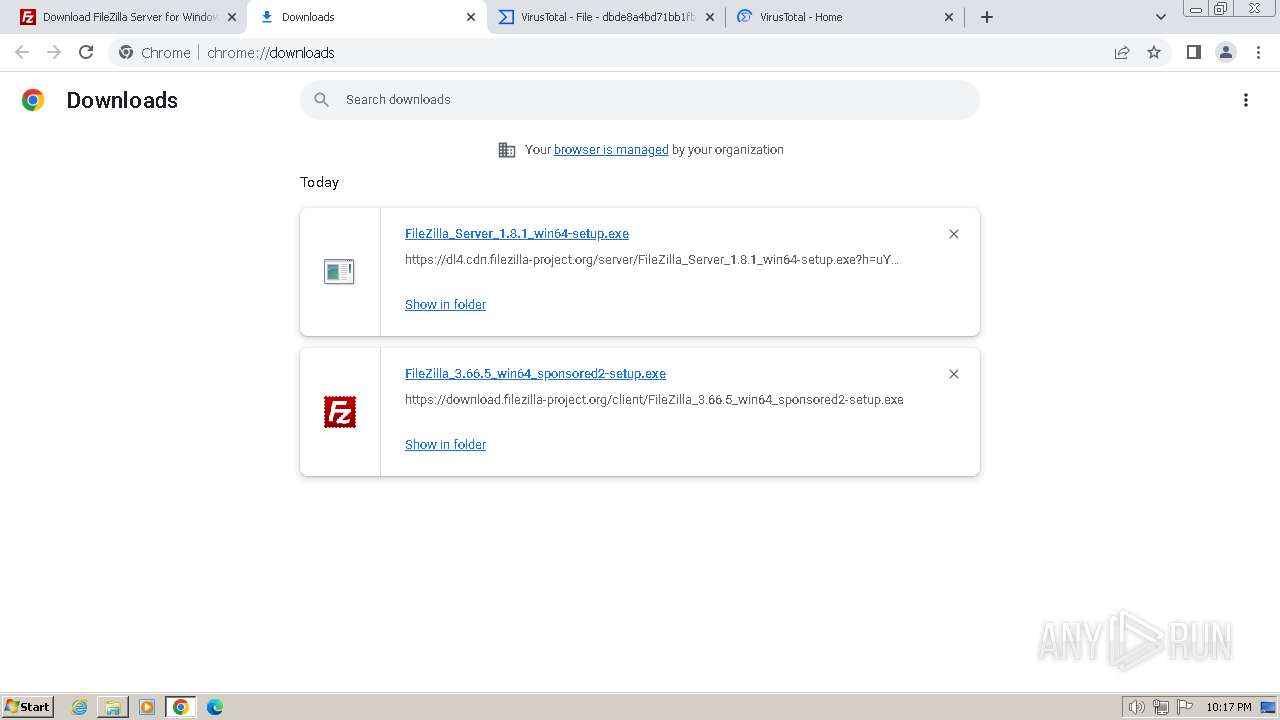Open the Downloads page more actions menu
Image resolution: width=1280 pixels, height=720 pixels.
[x=1246, y=100]
